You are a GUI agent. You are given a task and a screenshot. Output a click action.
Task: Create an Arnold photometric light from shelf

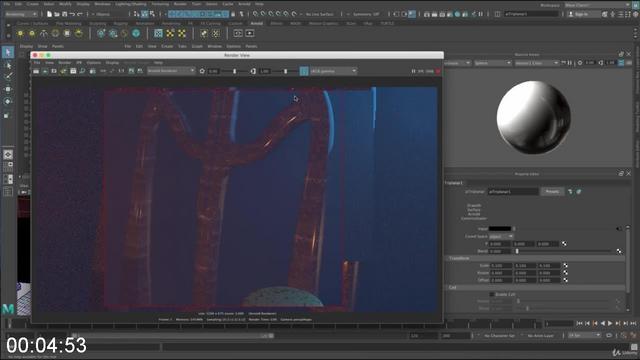click(44, 33)
